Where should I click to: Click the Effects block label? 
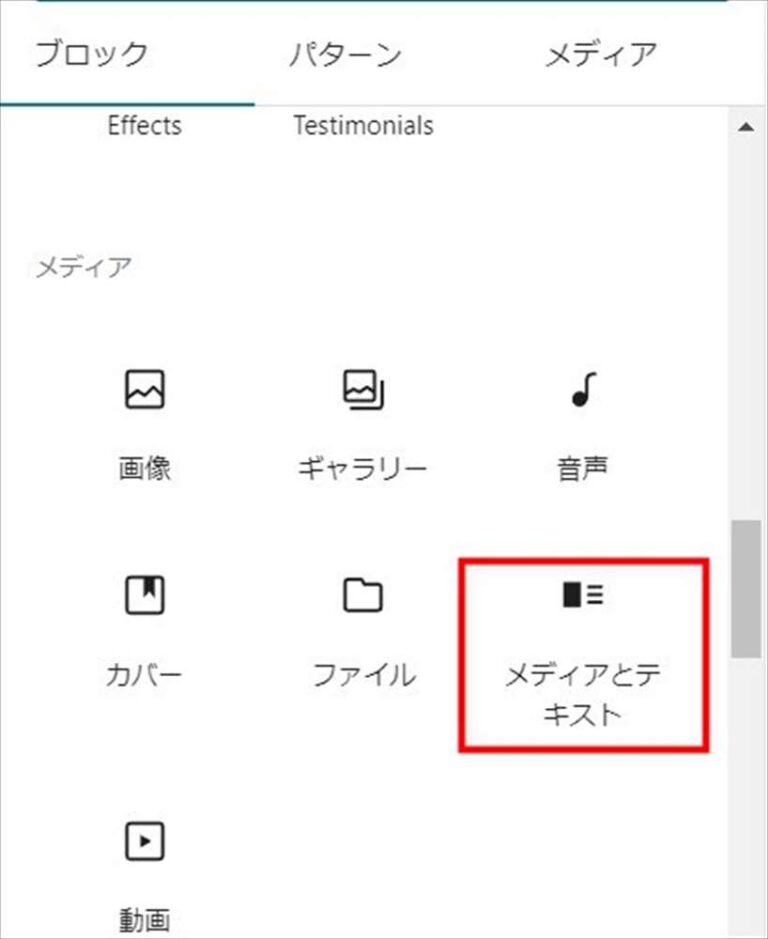point(145,126)
